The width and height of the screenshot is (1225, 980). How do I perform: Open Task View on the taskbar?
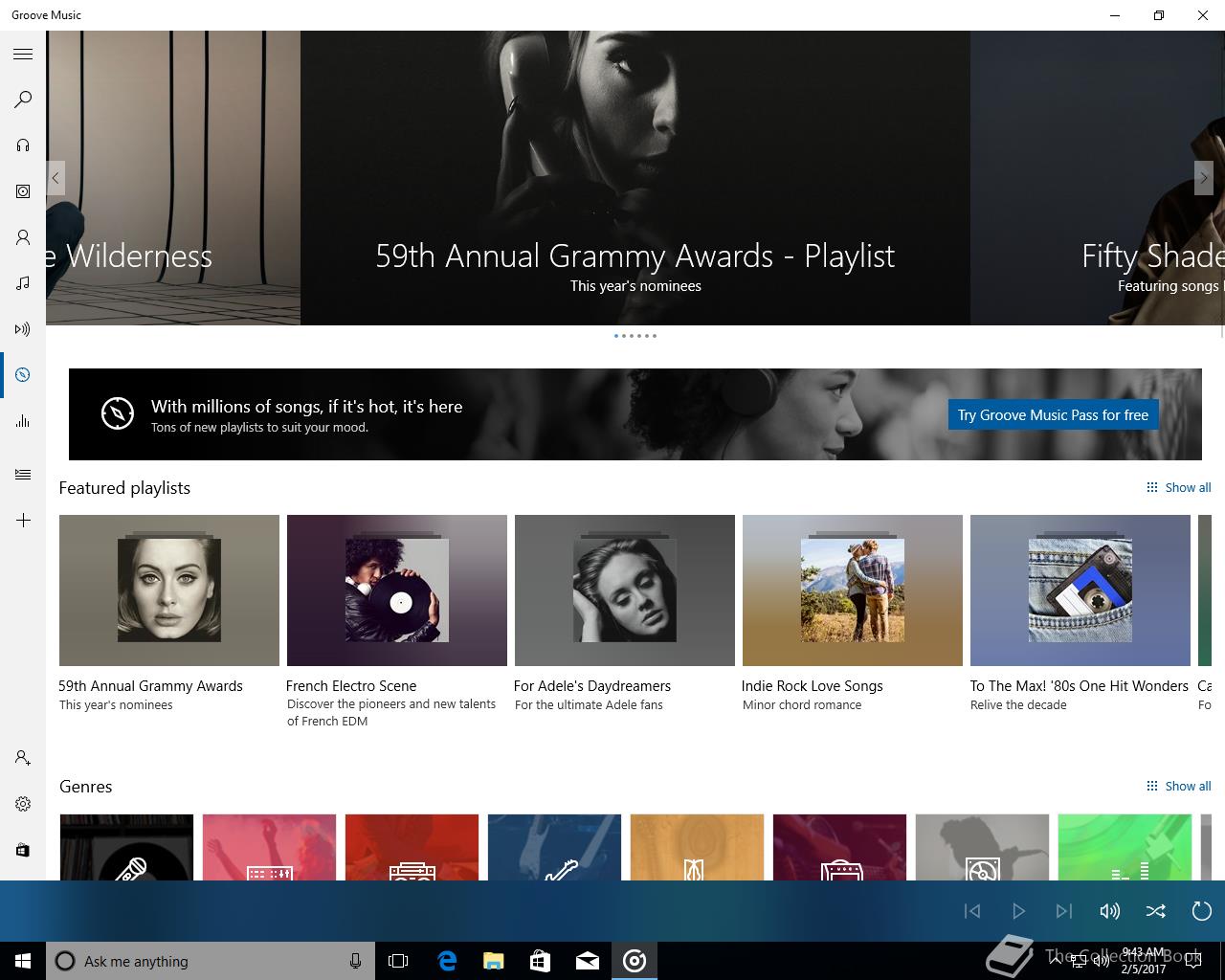(x=398, y=961)
